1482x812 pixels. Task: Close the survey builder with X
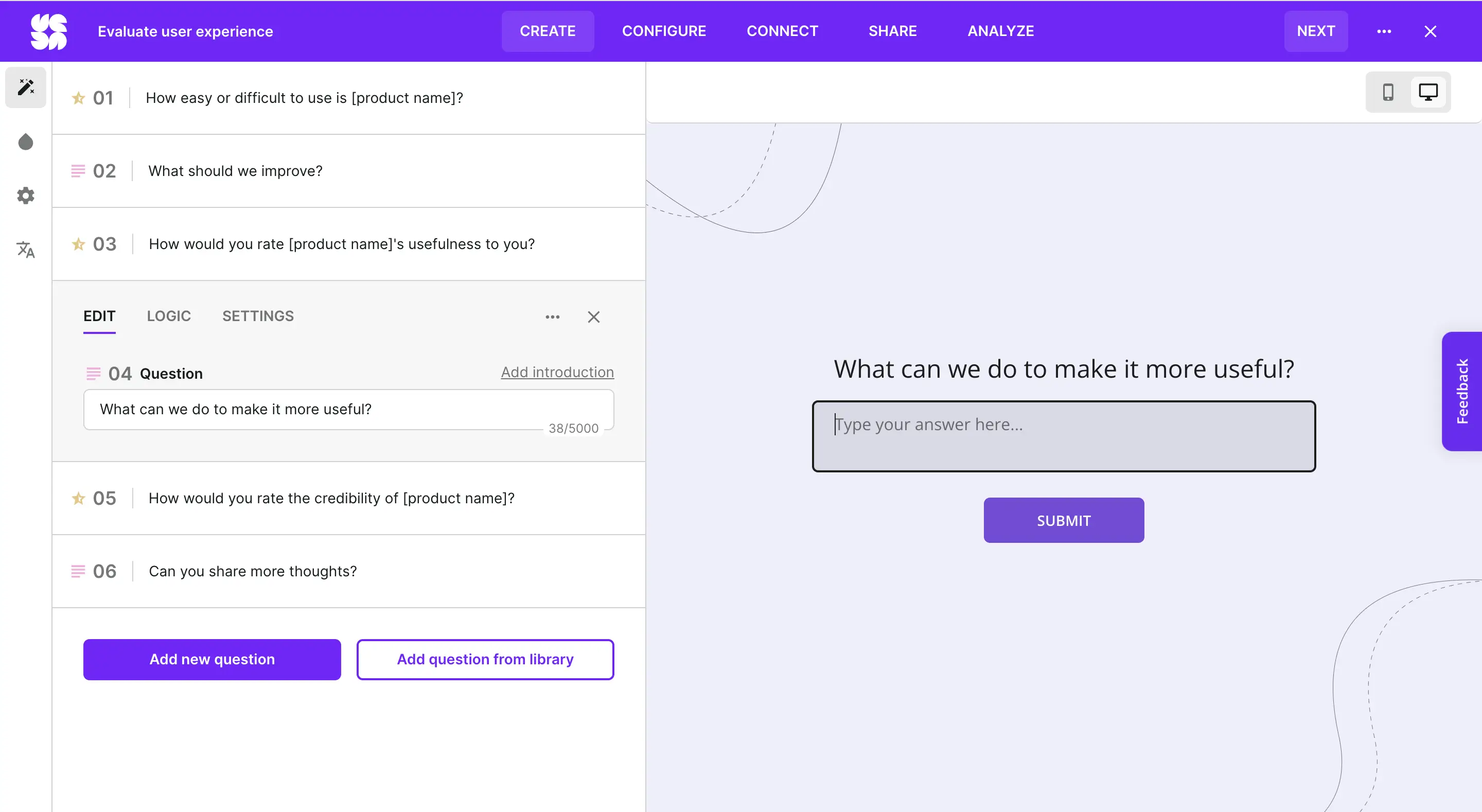coord(1430,31)
